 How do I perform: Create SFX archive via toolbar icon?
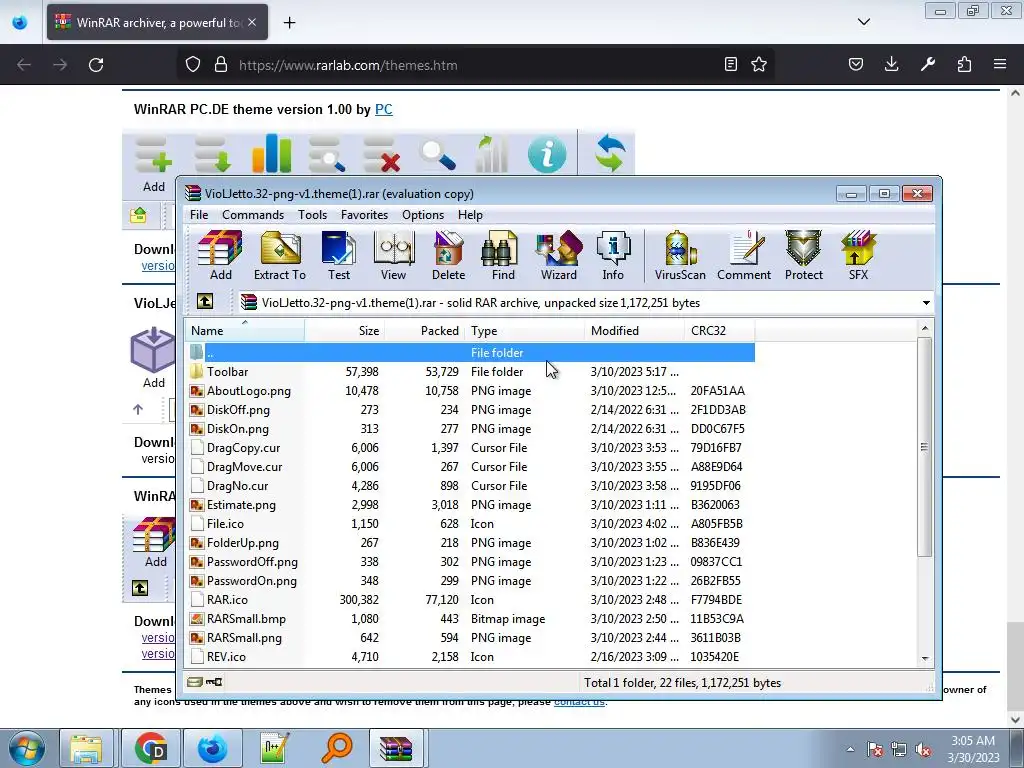(x=858, y=255)
